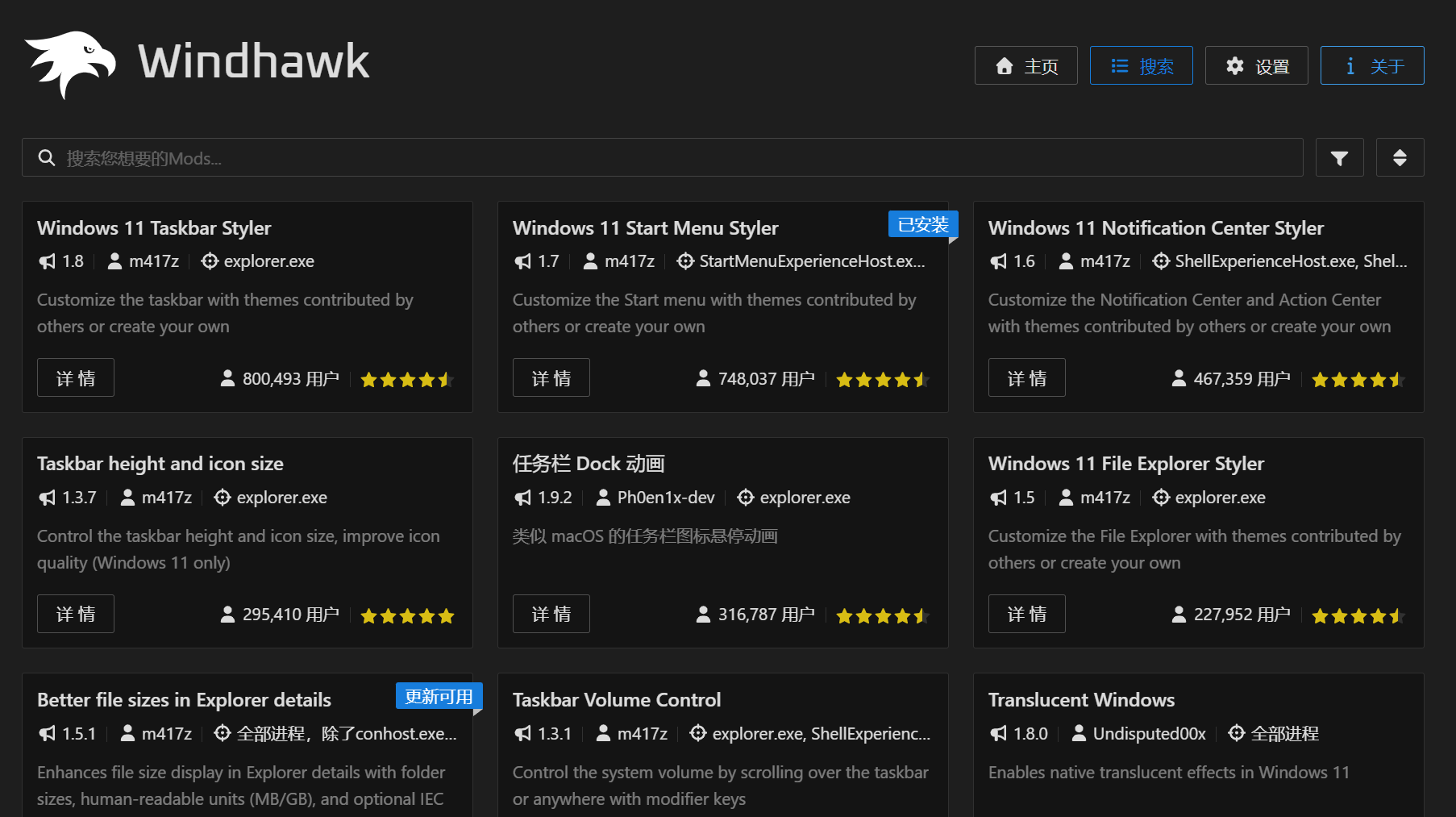Click target icon next to StartMenuExperienceHost.ex...
The image size is (1456, 817).
(685, 261)
